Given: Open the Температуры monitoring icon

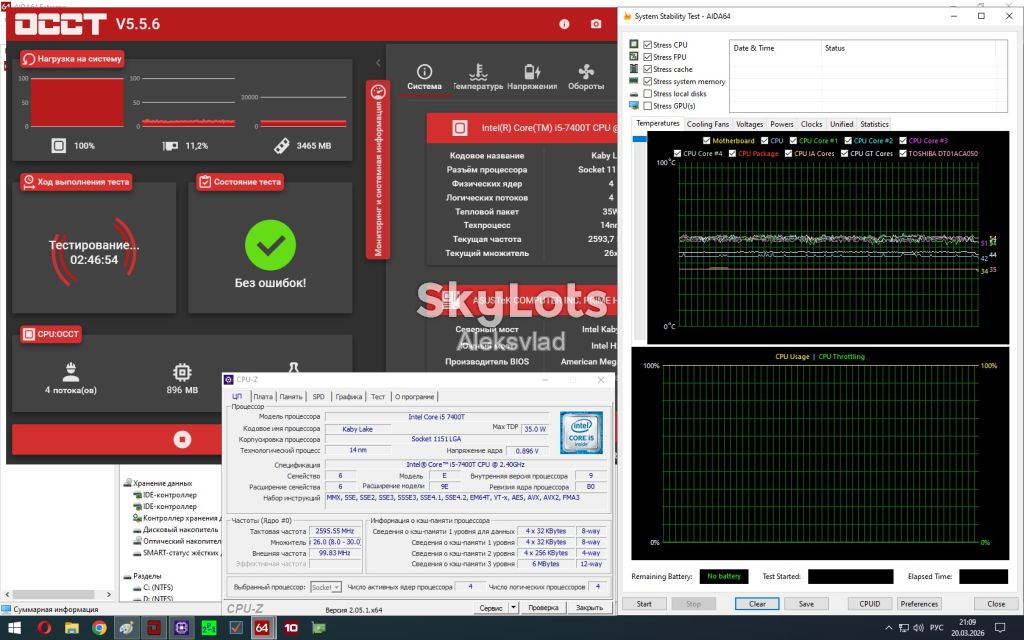Looking at the screenshot, I should point(478,77).
